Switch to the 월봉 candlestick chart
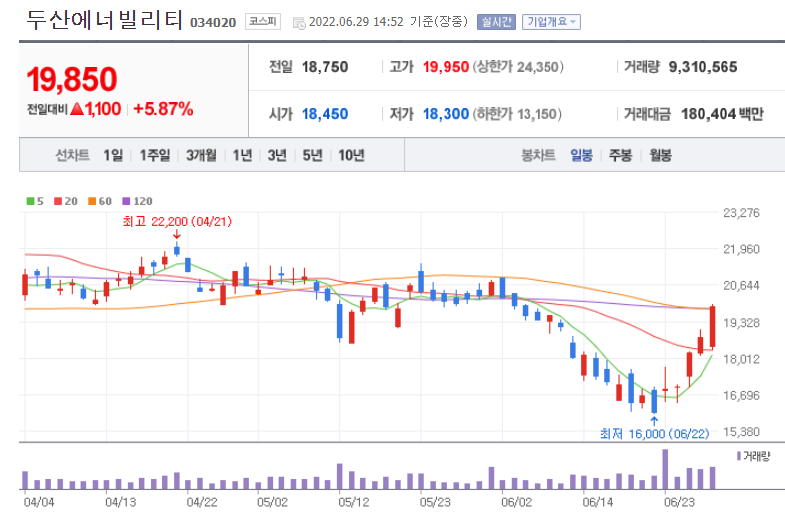 tap(660, 155)
